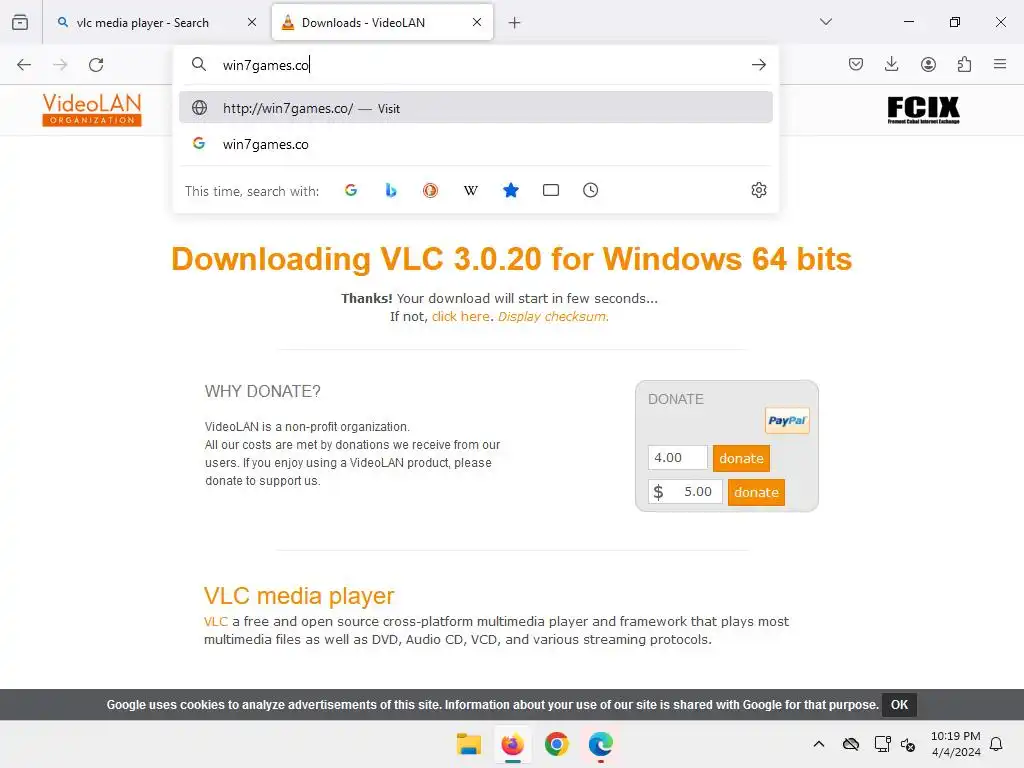
Task: Search this time with Wikipedia icon
Action: 470,190
